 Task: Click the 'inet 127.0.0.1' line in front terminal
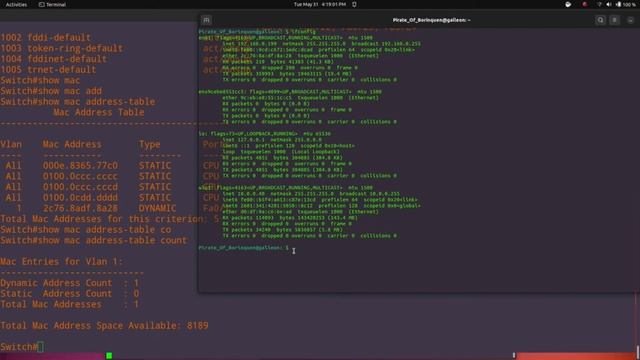tap(272, 140)
